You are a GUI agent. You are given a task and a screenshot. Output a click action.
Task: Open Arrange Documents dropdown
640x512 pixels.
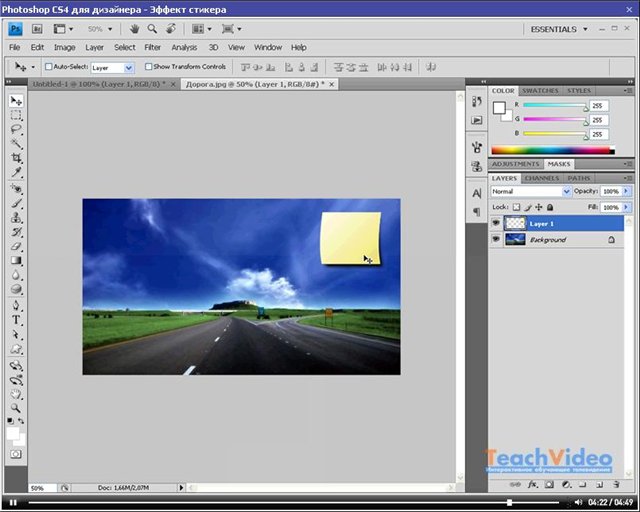202,29
